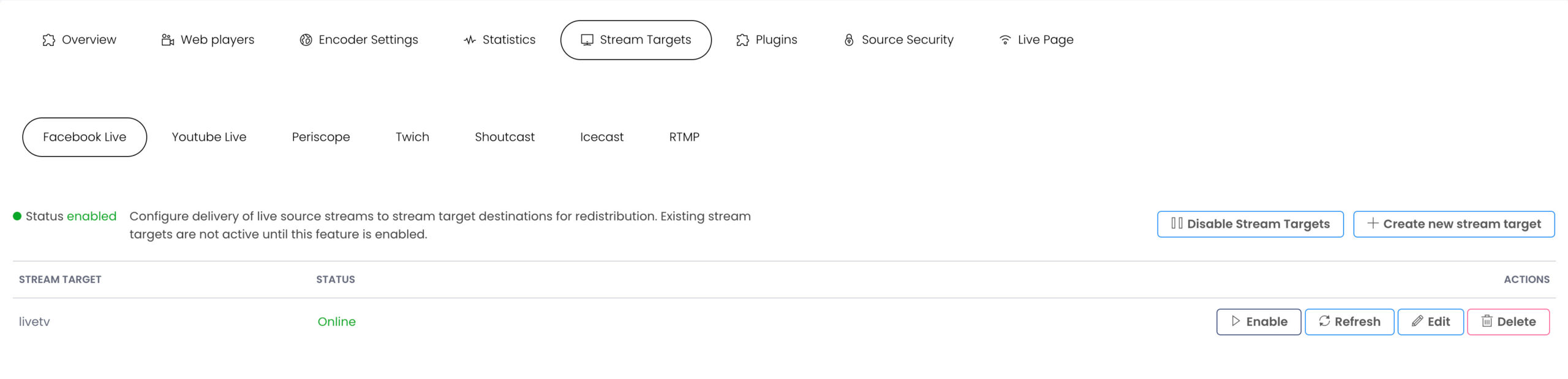The height and width of the screenshot is (379, 1568).
Task: Click the Web players camera icon
Action: pos(167,40)
